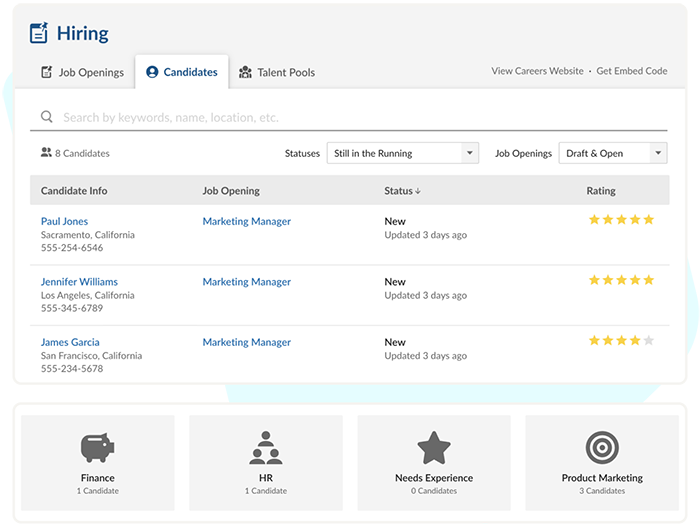The width and height of the screenshot is (700, 526).
Task: Set James Garcia rating to five stars
Action: (649, 340)
